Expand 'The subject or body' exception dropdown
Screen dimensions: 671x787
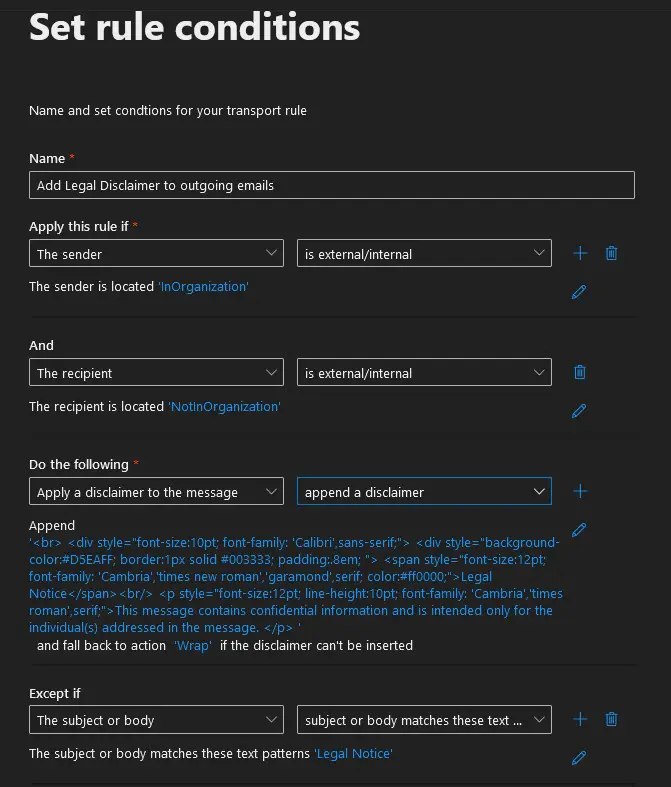(x=156, y=719)
